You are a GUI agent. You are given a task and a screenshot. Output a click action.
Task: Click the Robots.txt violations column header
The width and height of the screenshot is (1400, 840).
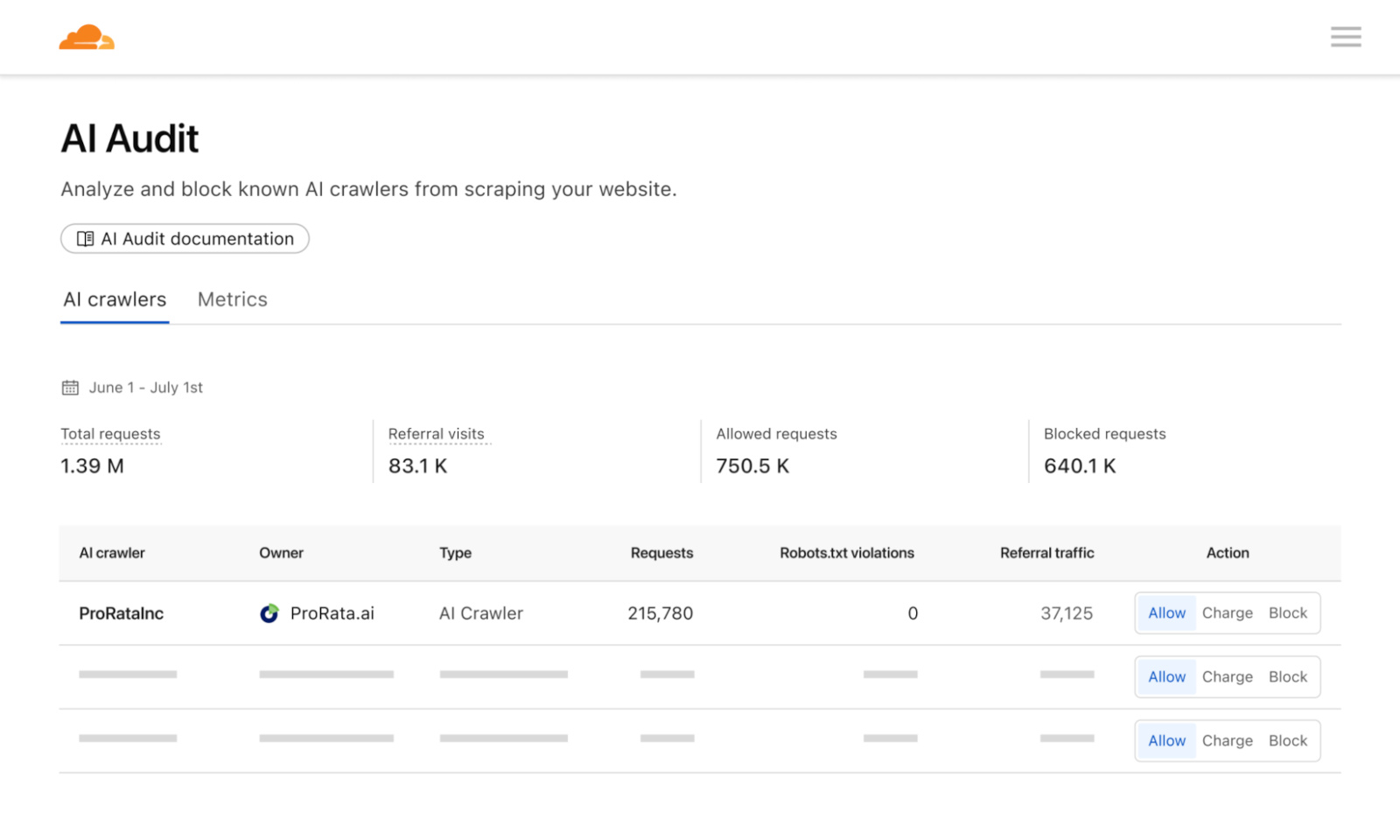point(847,553)
